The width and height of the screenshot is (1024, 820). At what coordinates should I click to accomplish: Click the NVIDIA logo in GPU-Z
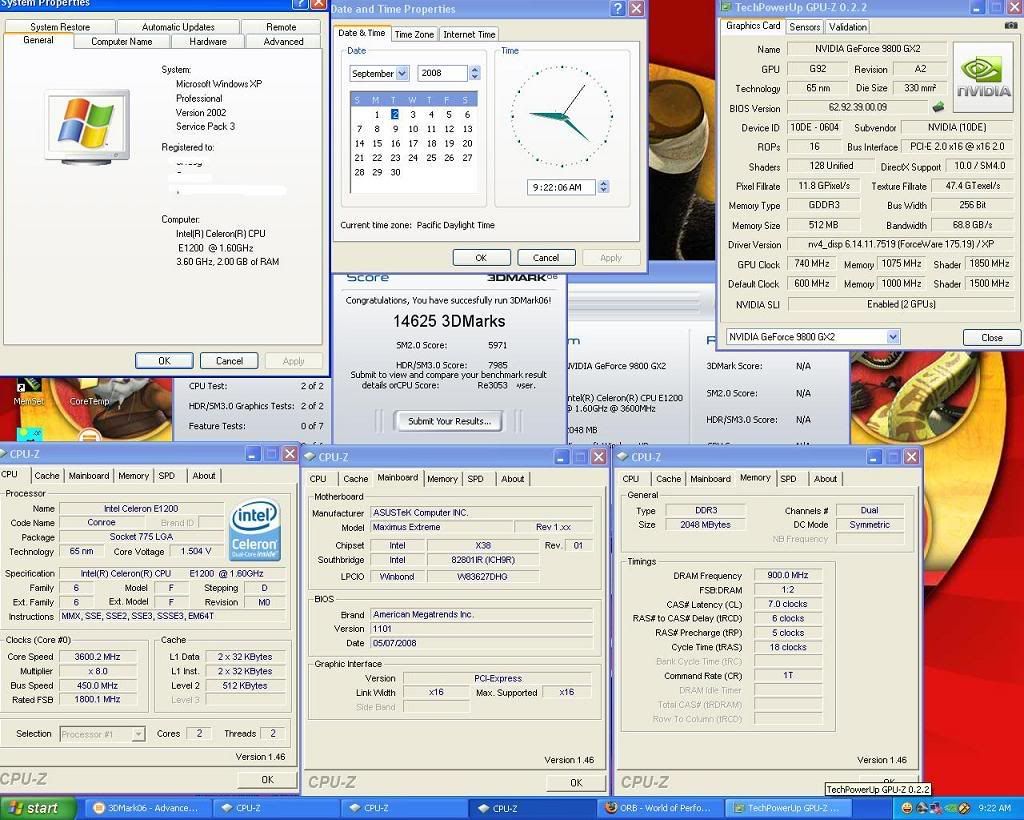pyautogui.click(x=983, y=78)
